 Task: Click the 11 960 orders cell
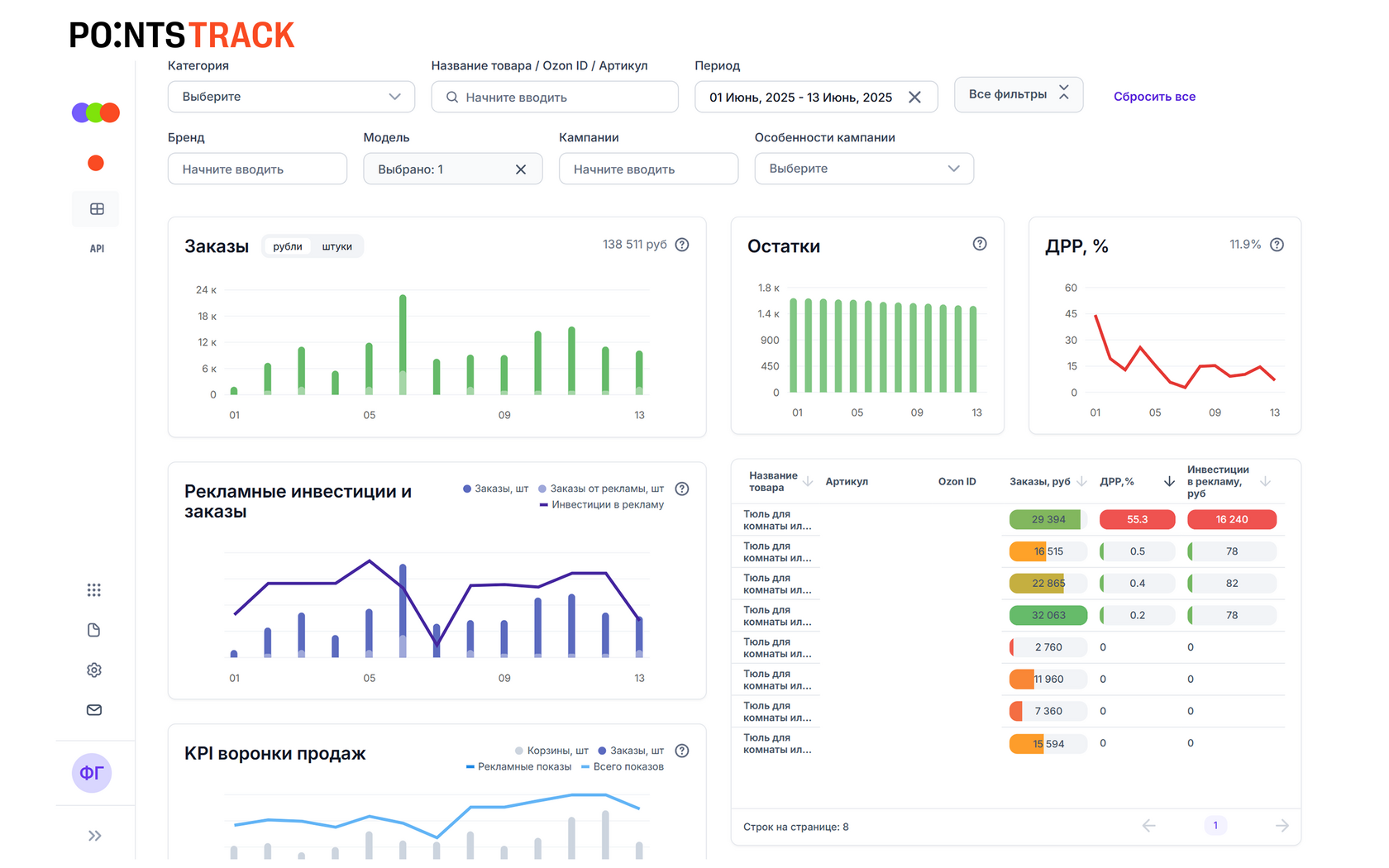1048,680
